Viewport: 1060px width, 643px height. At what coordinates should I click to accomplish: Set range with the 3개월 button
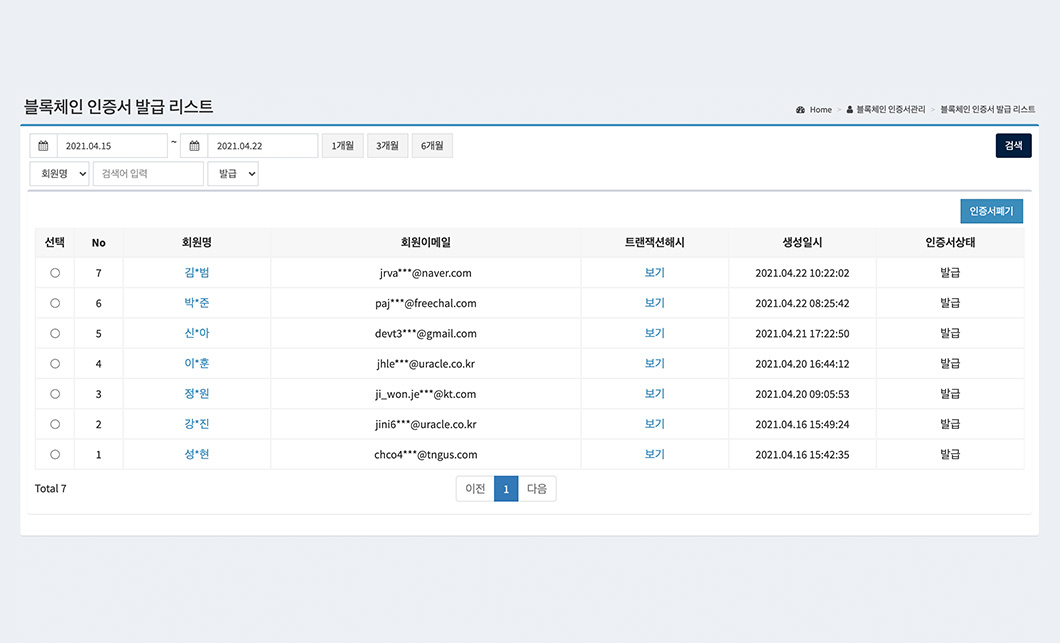coord(387,146)
